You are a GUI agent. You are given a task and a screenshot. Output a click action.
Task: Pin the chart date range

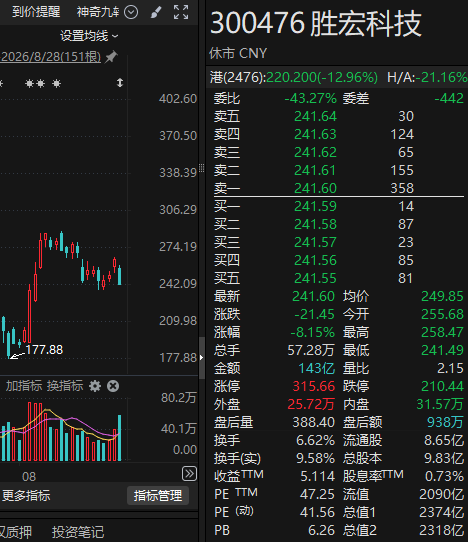point(111,57)
